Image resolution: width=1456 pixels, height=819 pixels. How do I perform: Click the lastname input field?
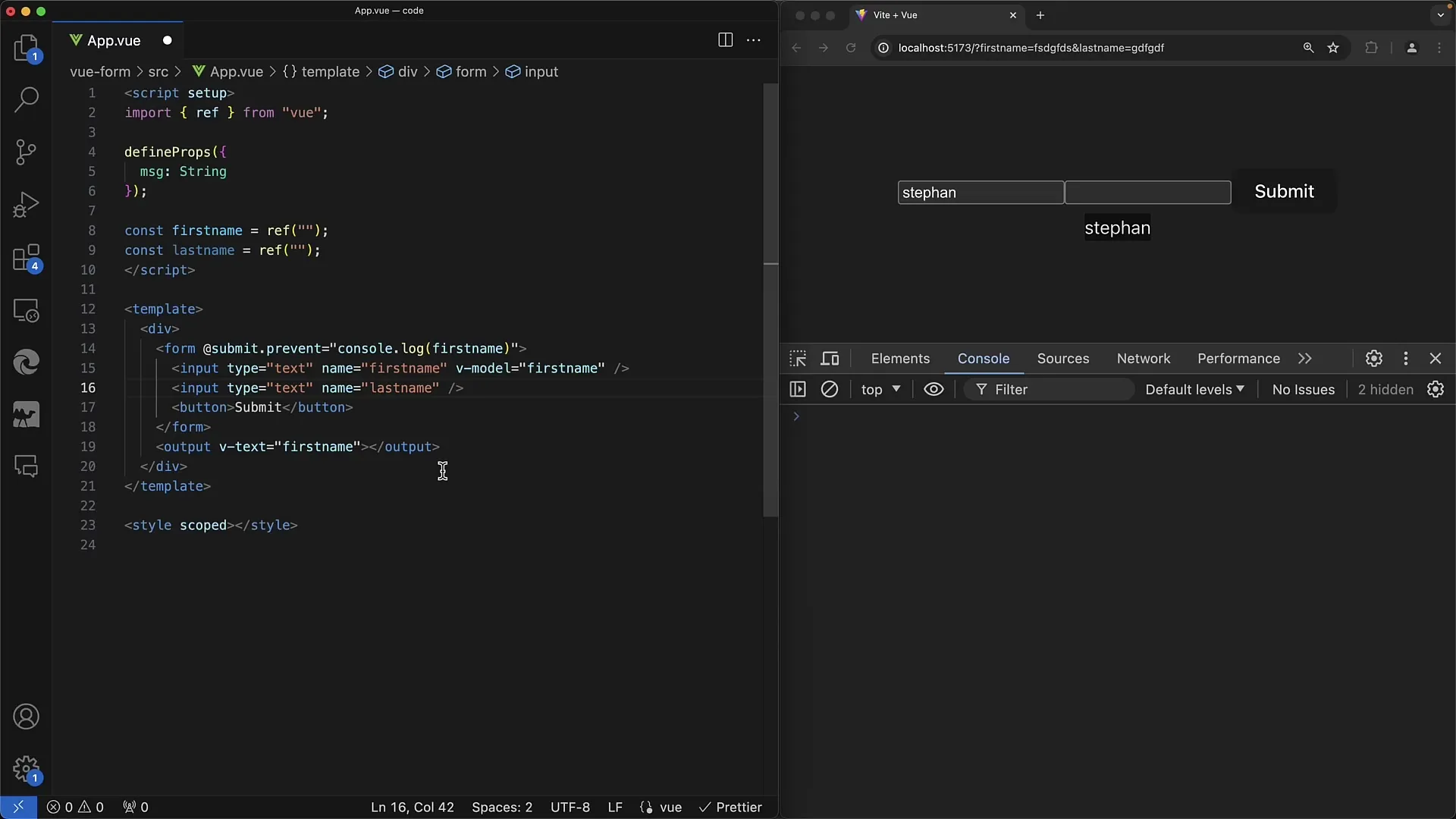pyautogui.click(x=1147, y=192)
